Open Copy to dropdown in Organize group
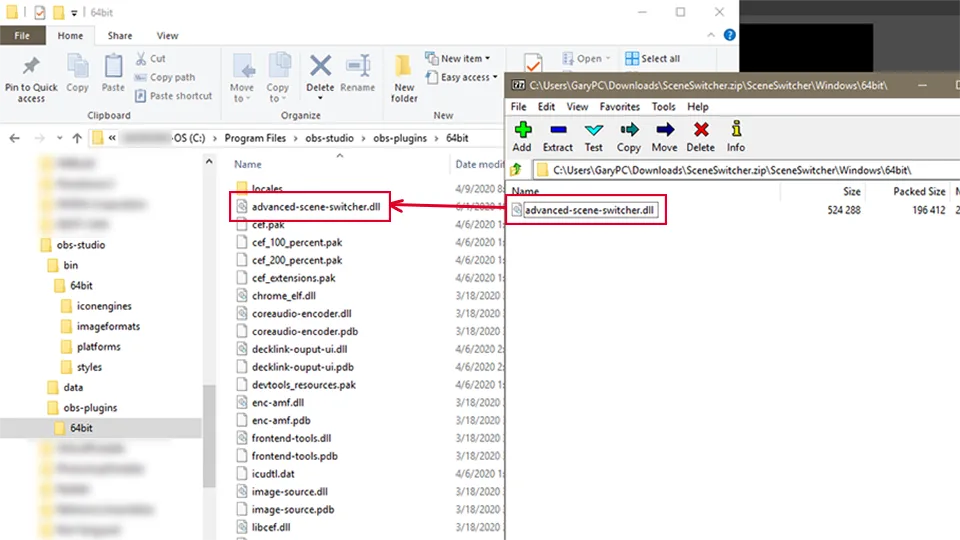Image resolution: width=960 pixels, height=540 pixels. pos(278,78)
